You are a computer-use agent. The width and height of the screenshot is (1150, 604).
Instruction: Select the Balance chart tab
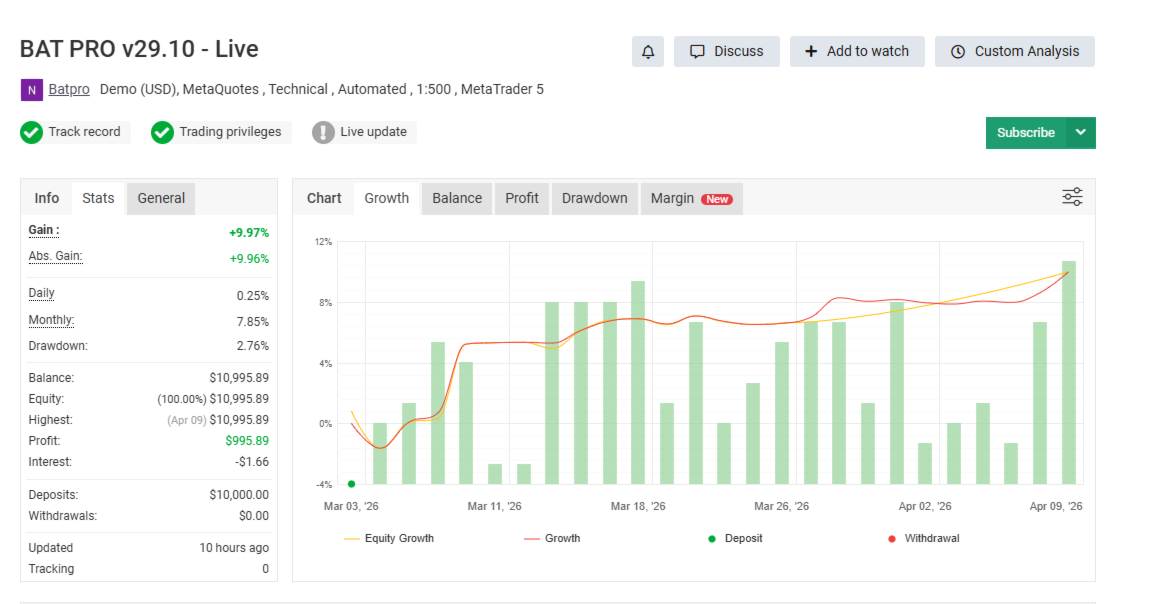point(457,198)
